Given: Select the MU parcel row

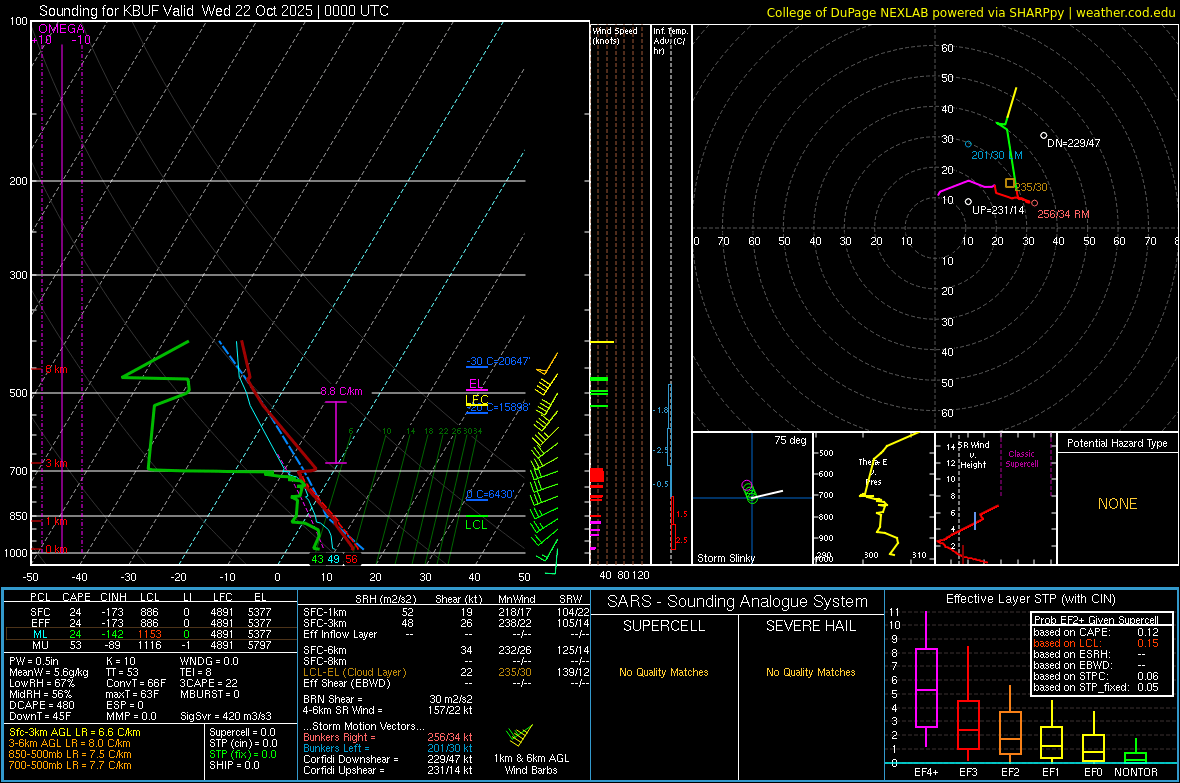Looking at the screenshot, I should [151, 644].
